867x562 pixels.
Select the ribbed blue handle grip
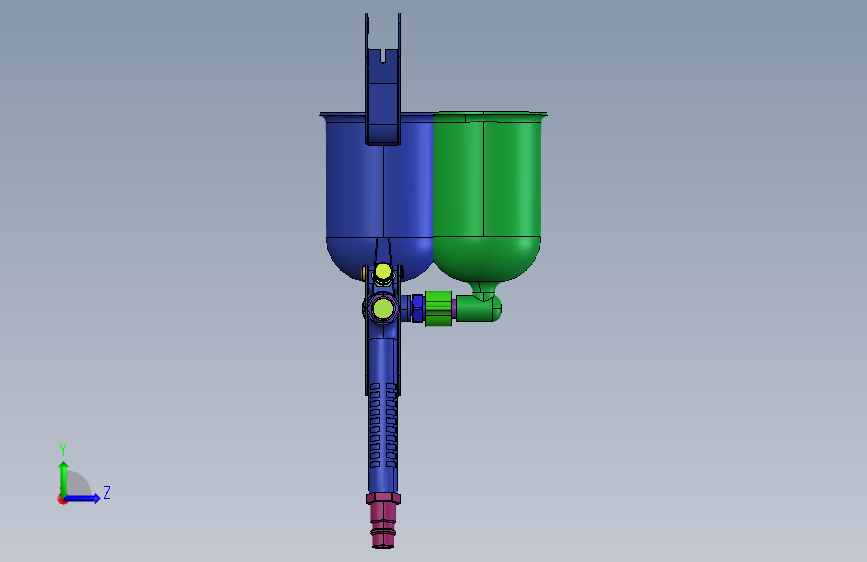point(383,426)
